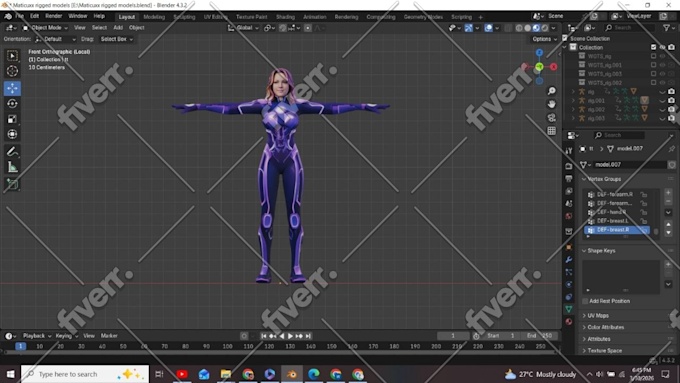This screenshot has width=680, height=383.
Task: Switch to the Animation workspace tab
Action: pos(314,17)
